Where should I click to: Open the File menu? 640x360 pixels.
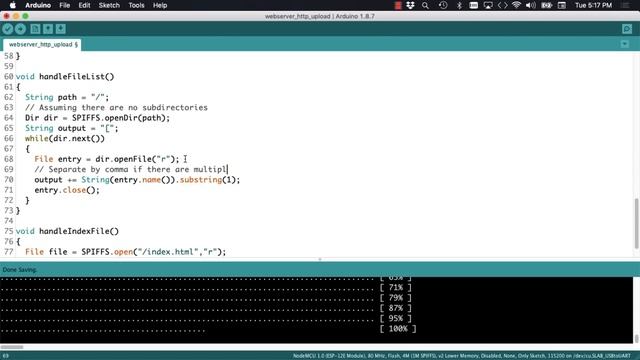pos(64,5)
